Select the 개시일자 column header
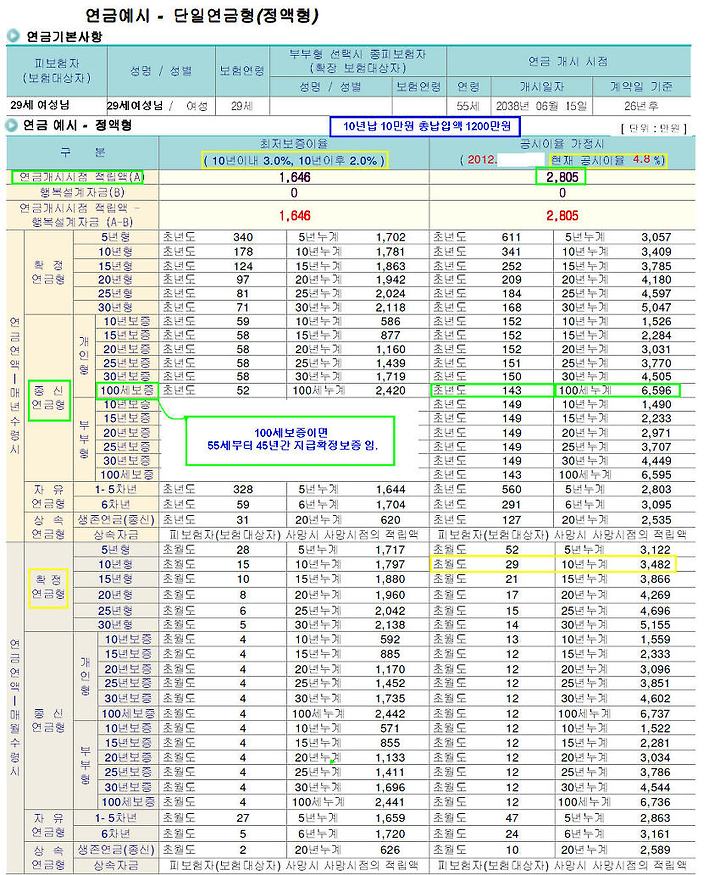Image resolution: width=720 pixels, height=875 pixels. pos(541,86)
